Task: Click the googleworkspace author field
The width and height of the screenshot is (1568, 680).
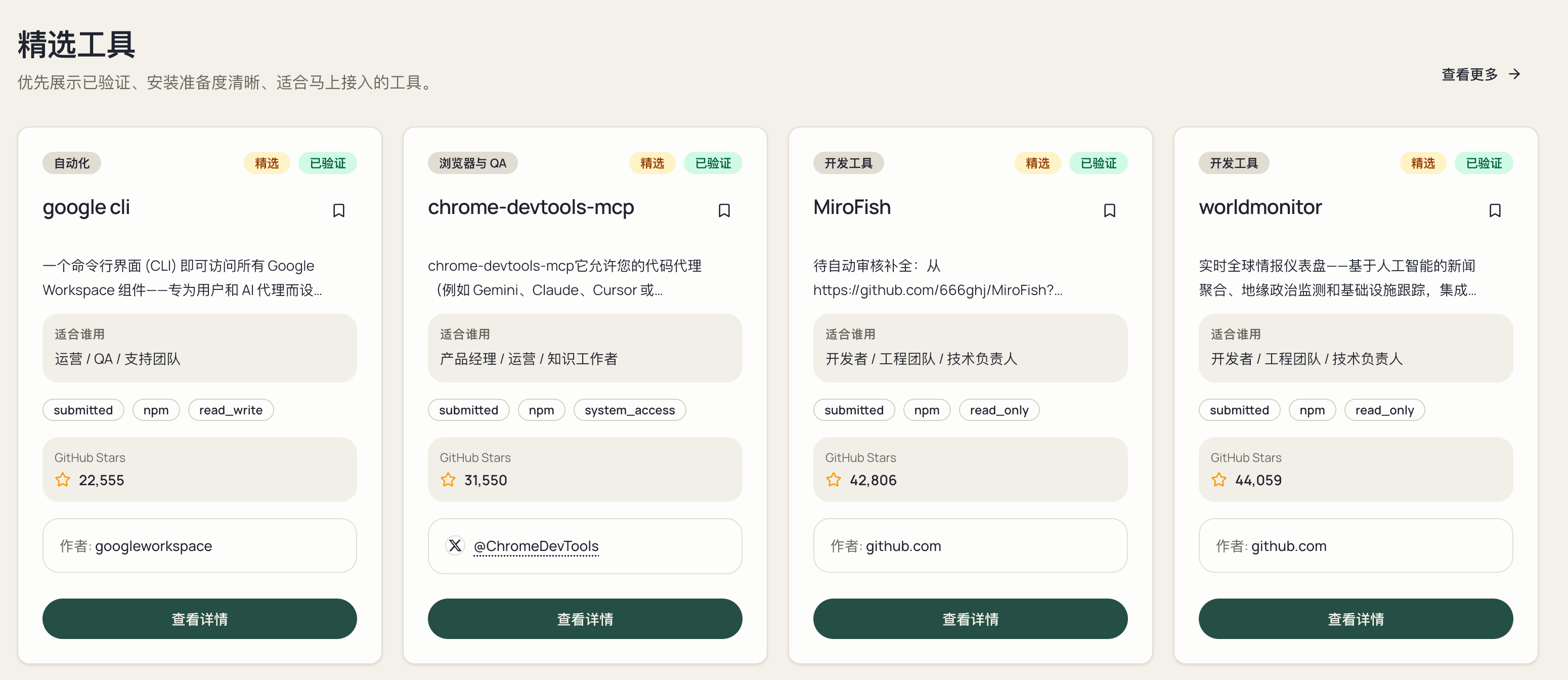Action: 199,545
